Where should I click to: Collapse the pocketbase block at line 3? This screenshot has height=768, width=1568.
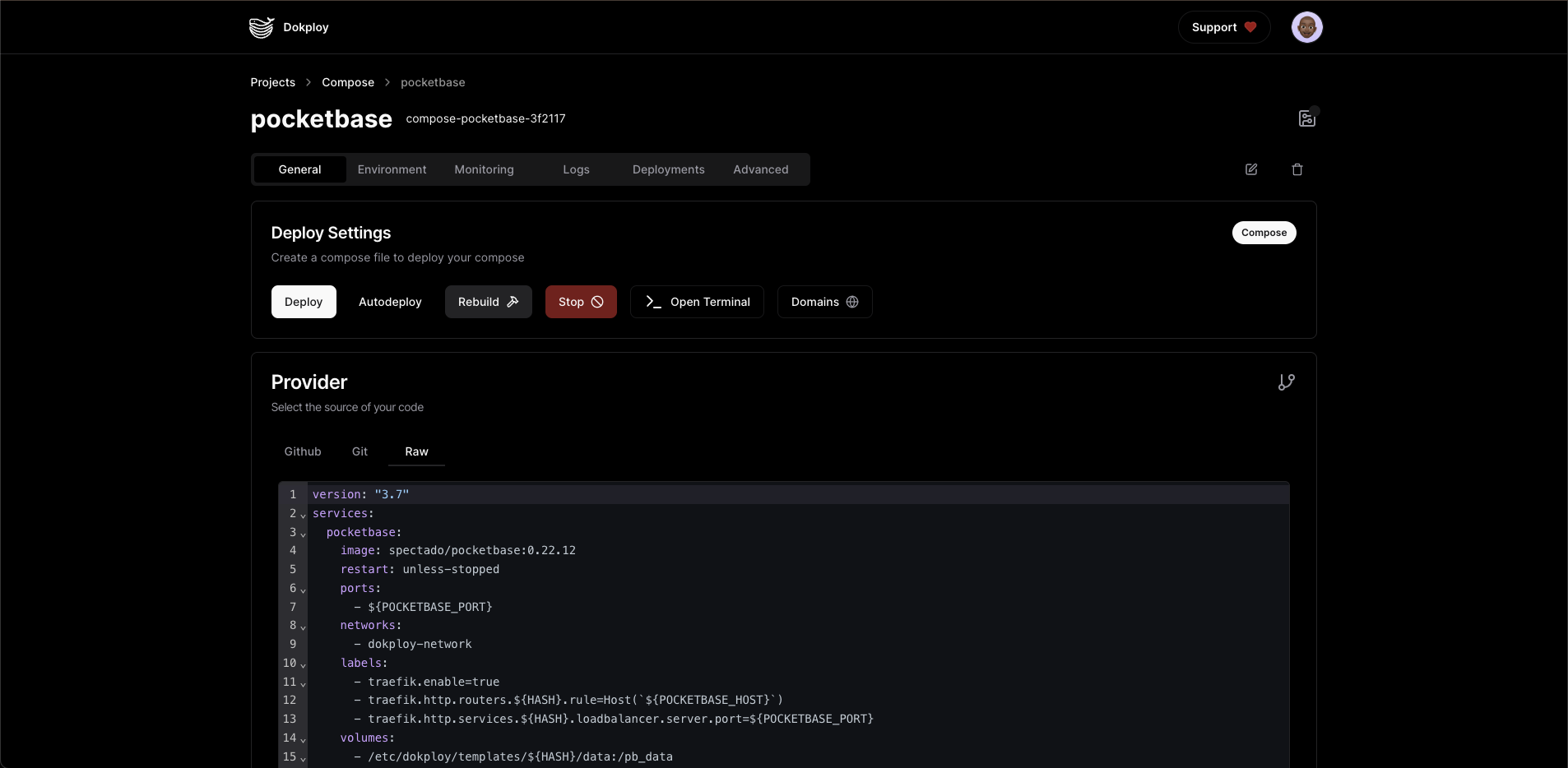point(303,534)
